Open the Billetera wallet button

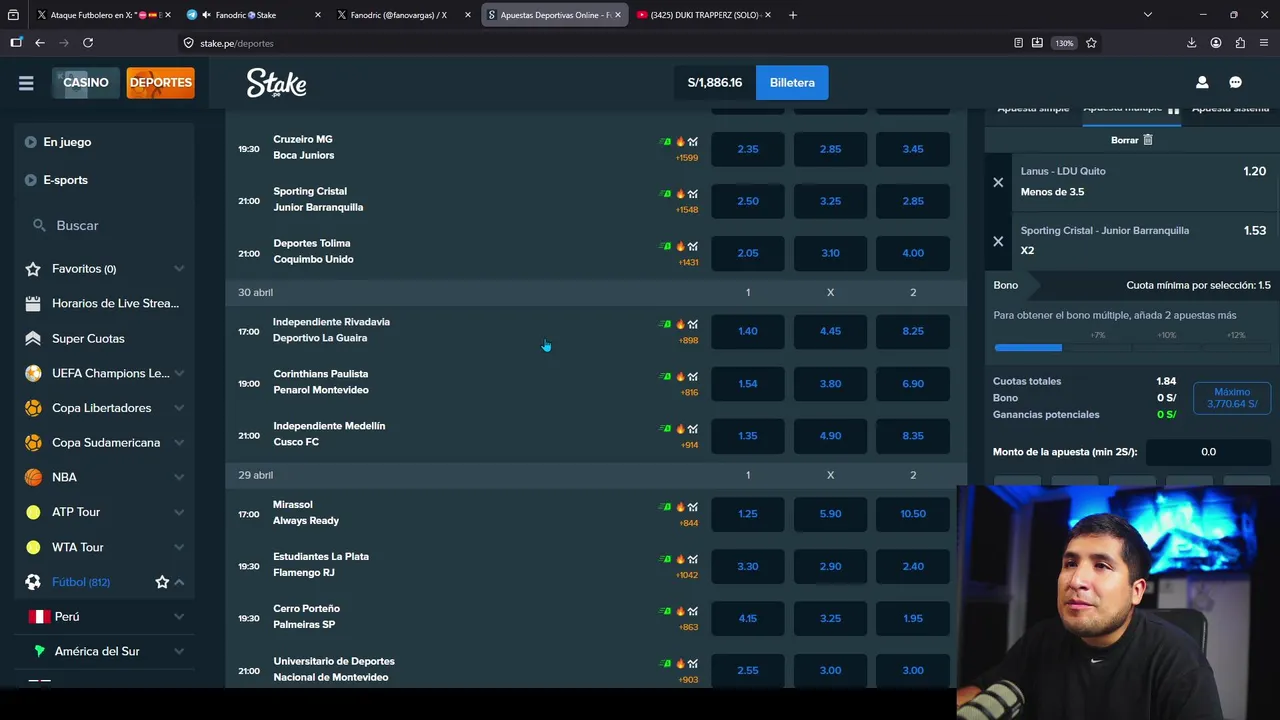click(x=792, y=83)
